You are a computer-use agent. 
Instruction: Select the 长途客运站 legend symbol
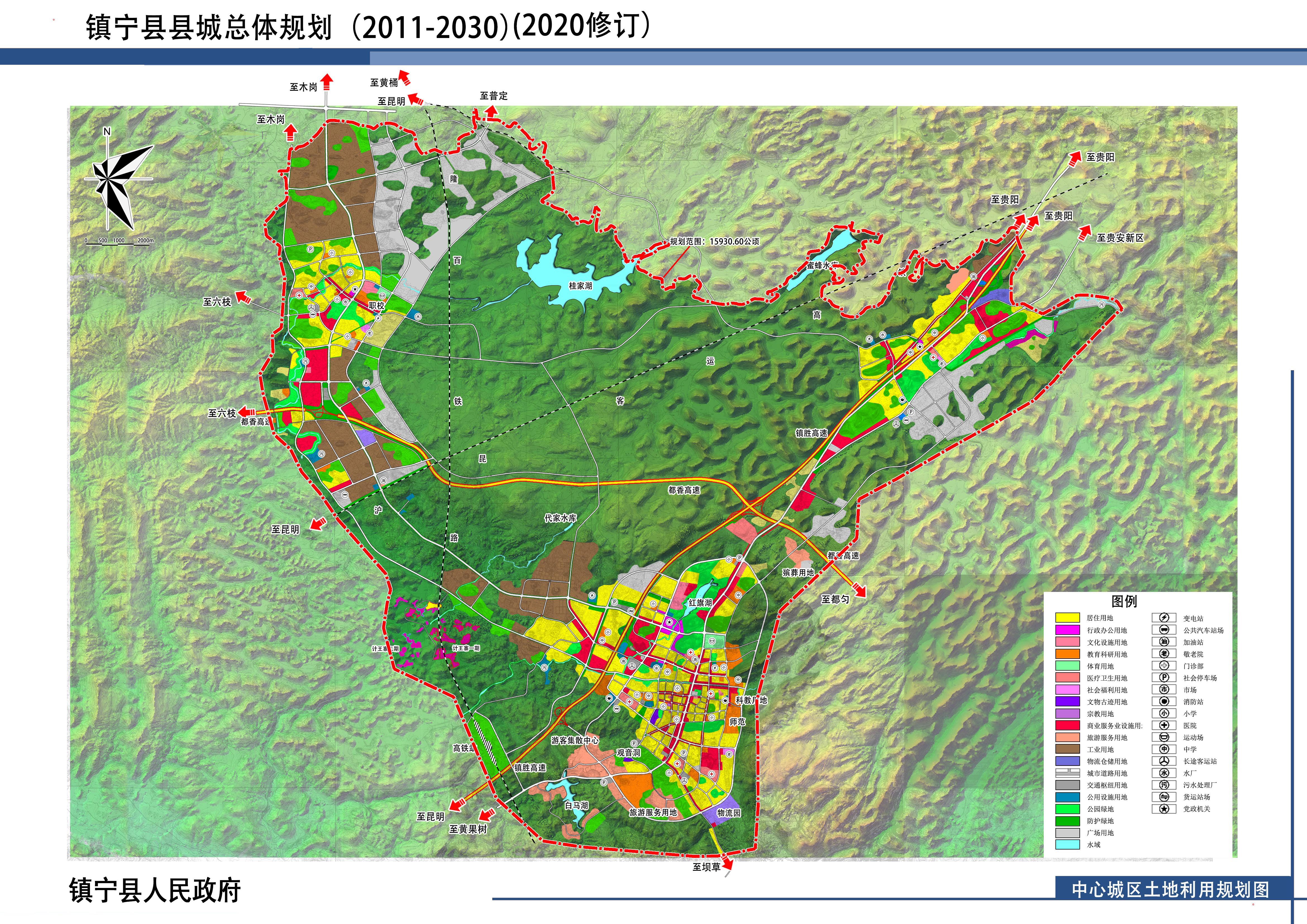1163,761
